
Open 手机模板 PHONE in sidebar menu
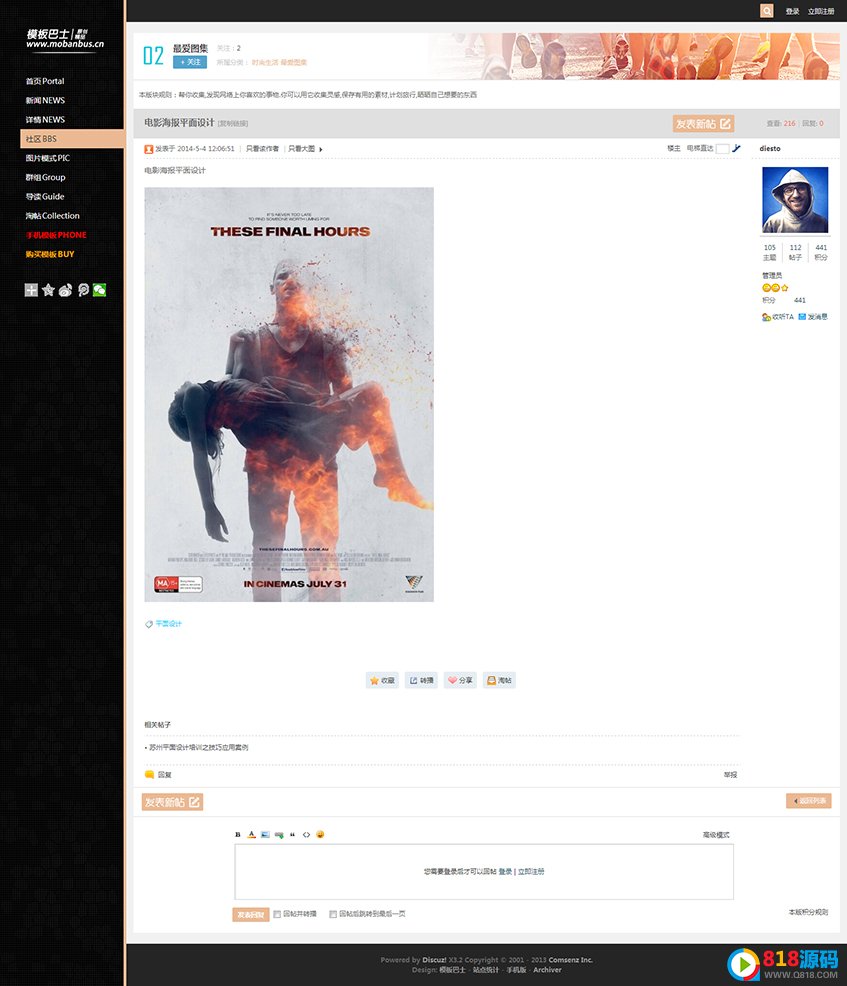(56, 235)
